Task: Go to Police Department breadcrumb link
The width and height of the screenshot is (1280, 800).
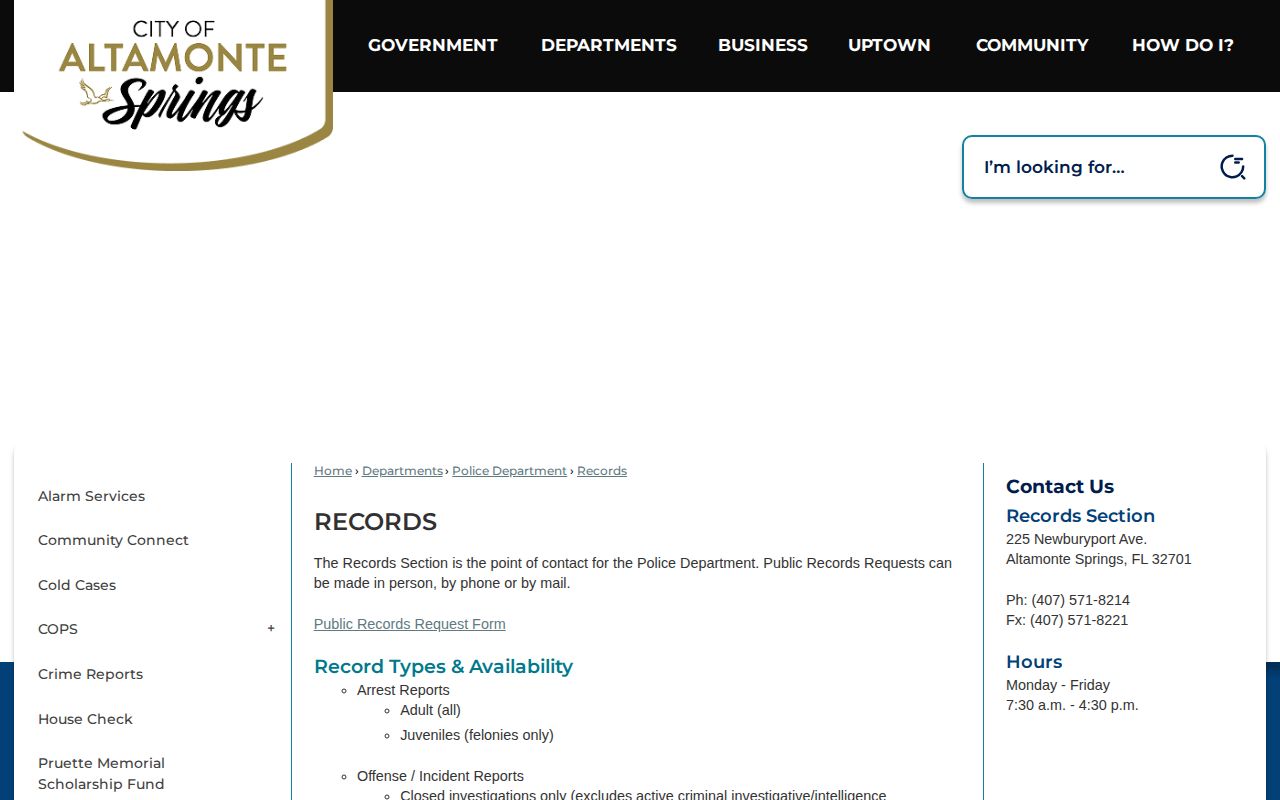Action: 509,471
